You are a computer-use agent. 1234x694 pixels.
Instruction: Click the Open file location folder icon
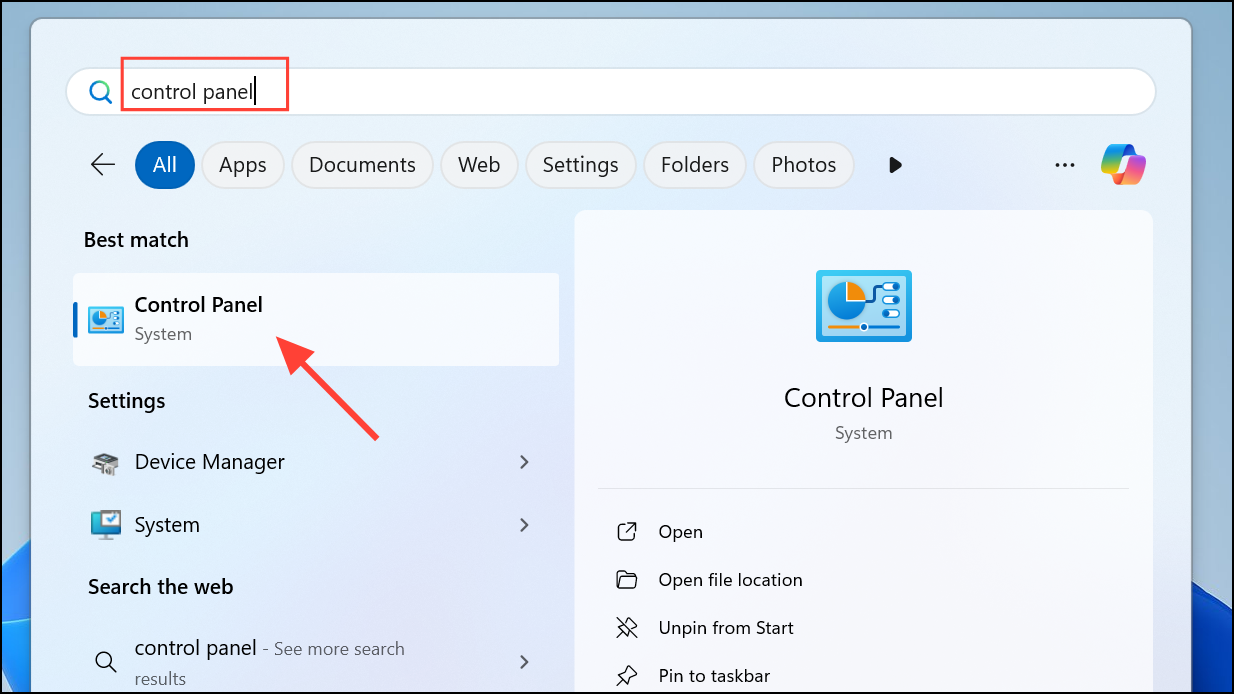point(627,580)
